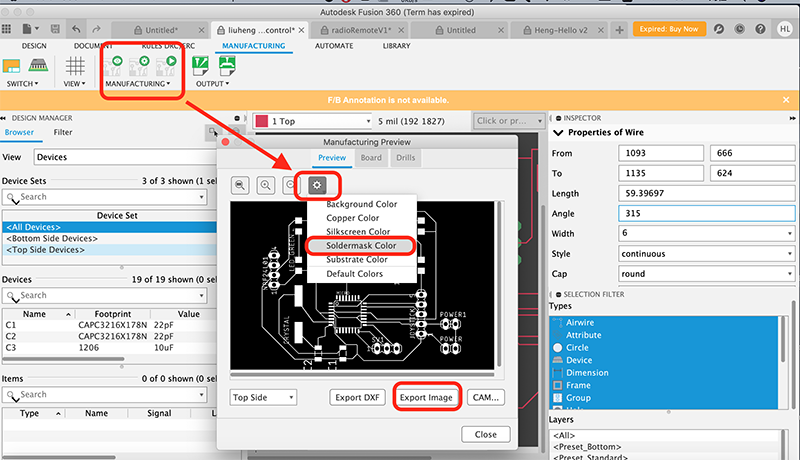The height and width of the screenshot is (460, 800).
Task: Open the clock history icon
Action: [x=739, y=29]
